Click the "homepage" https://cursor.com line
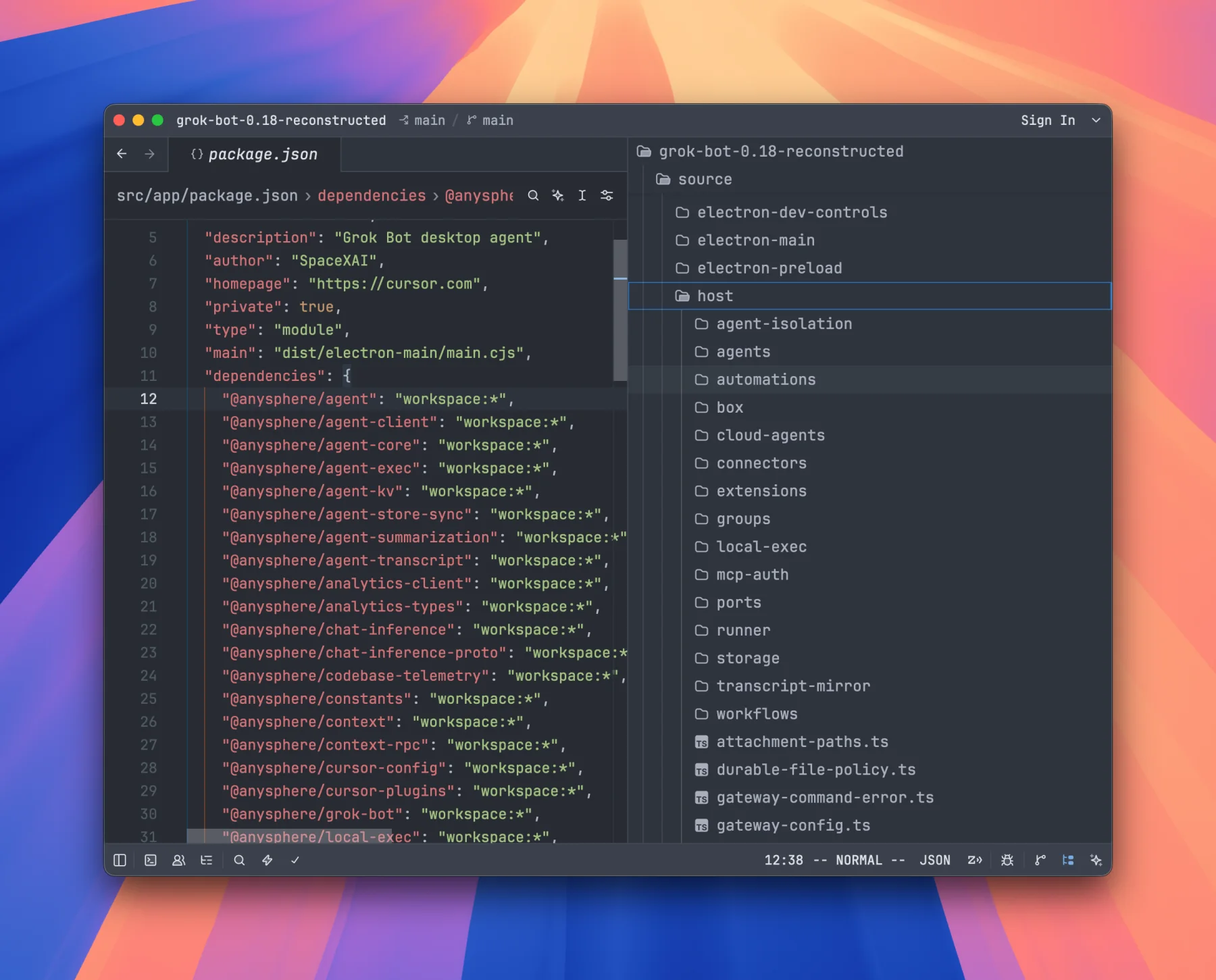Viewport: 1216px width, 980px height. [346, 284]
